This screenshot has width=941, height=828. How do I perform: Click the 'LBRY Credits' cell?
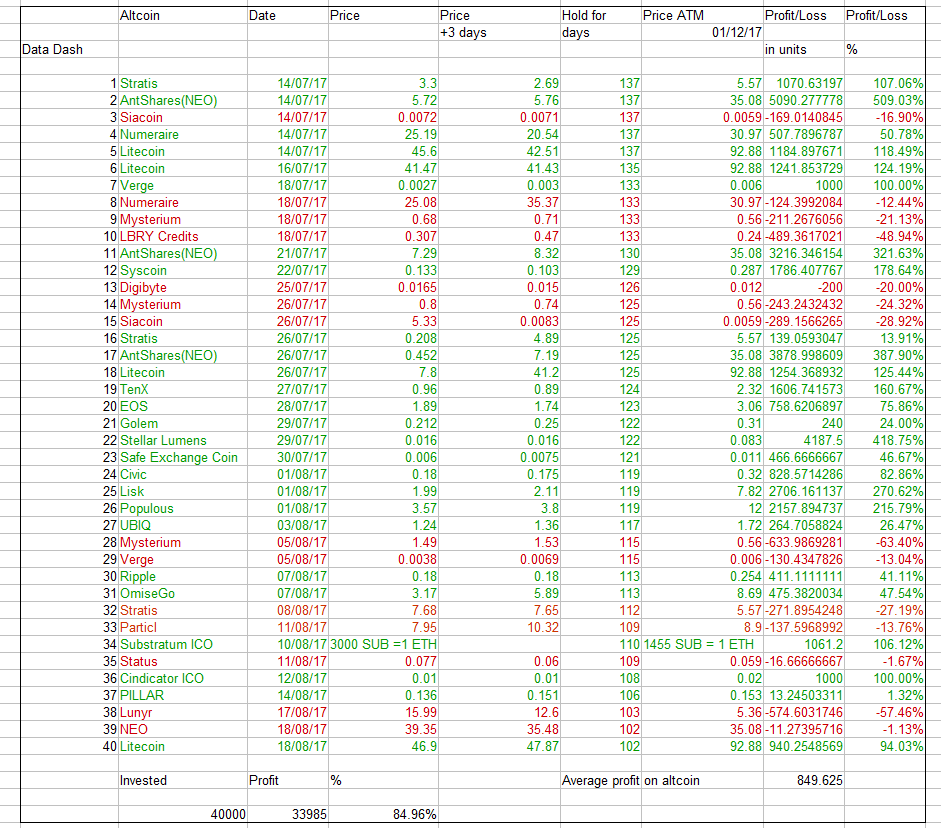coord(183,236)
